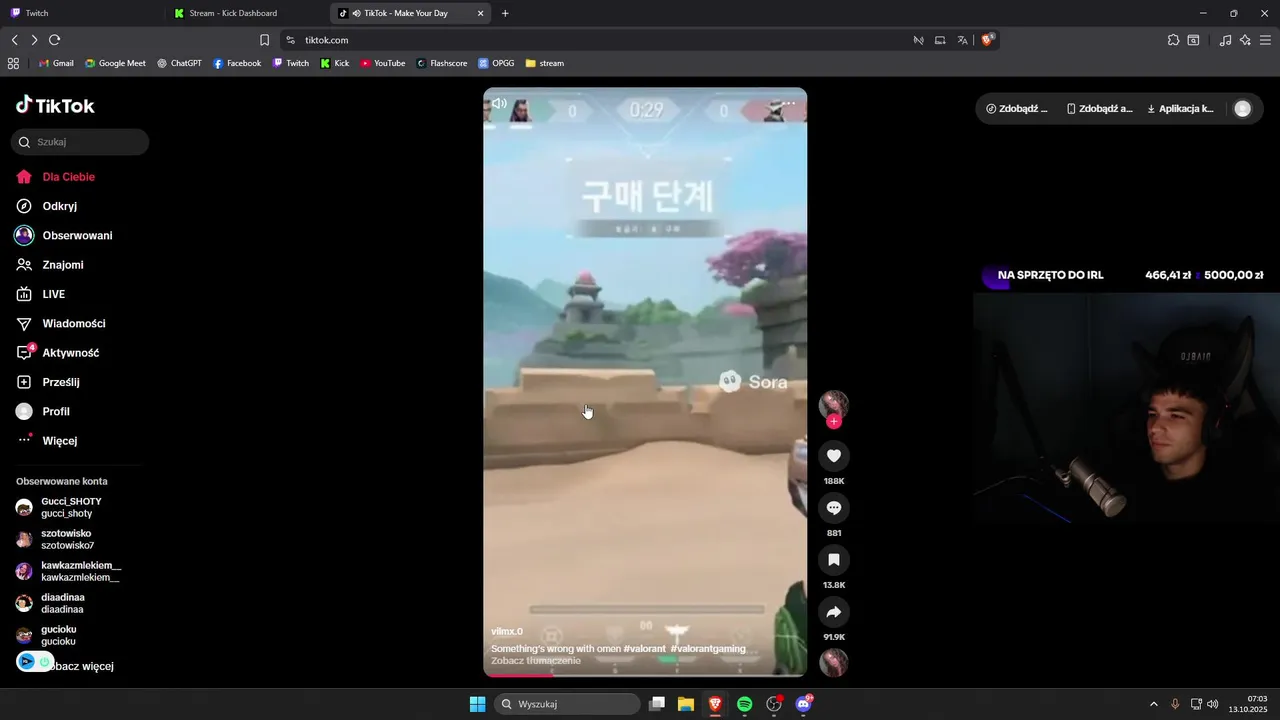The image size is (1280, 720).
Task: Open the Dla Ciebie home feed
Action: click(68, 177)
